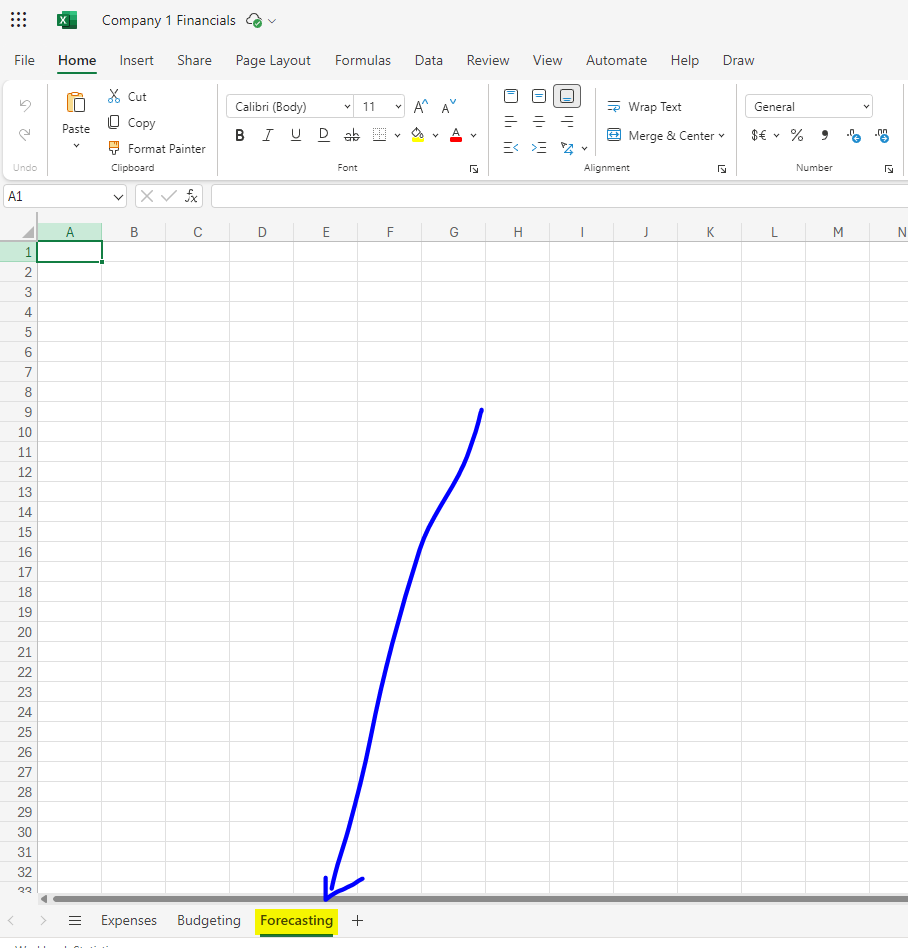Image resolution: width=908 pixels, height=948 pixels.
Task: Select the Format Painter tool
Action: pyautogui.click(x=157, y=148)
